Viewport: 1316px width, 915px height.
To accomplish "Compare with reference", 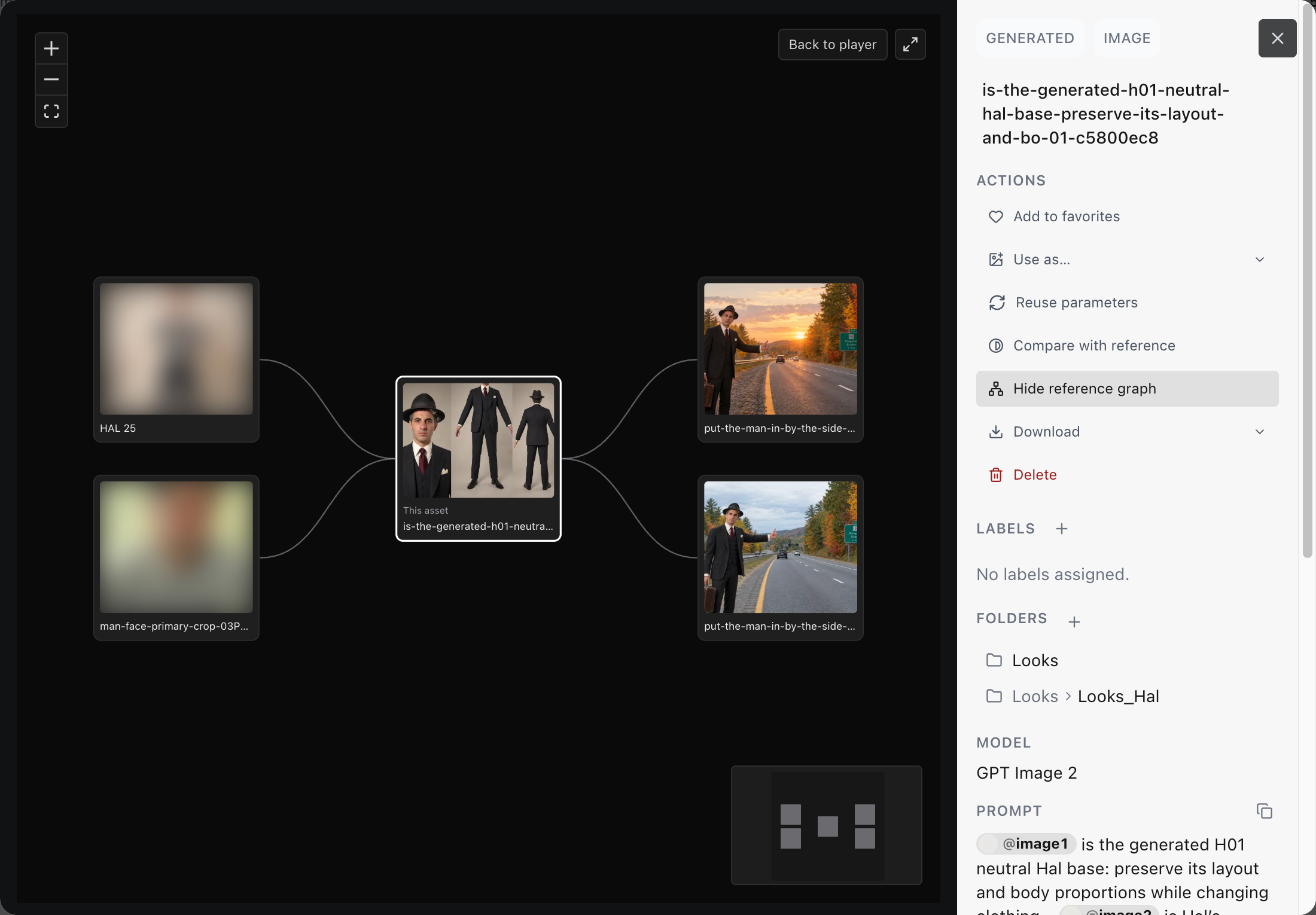I will coord(1127,345).
